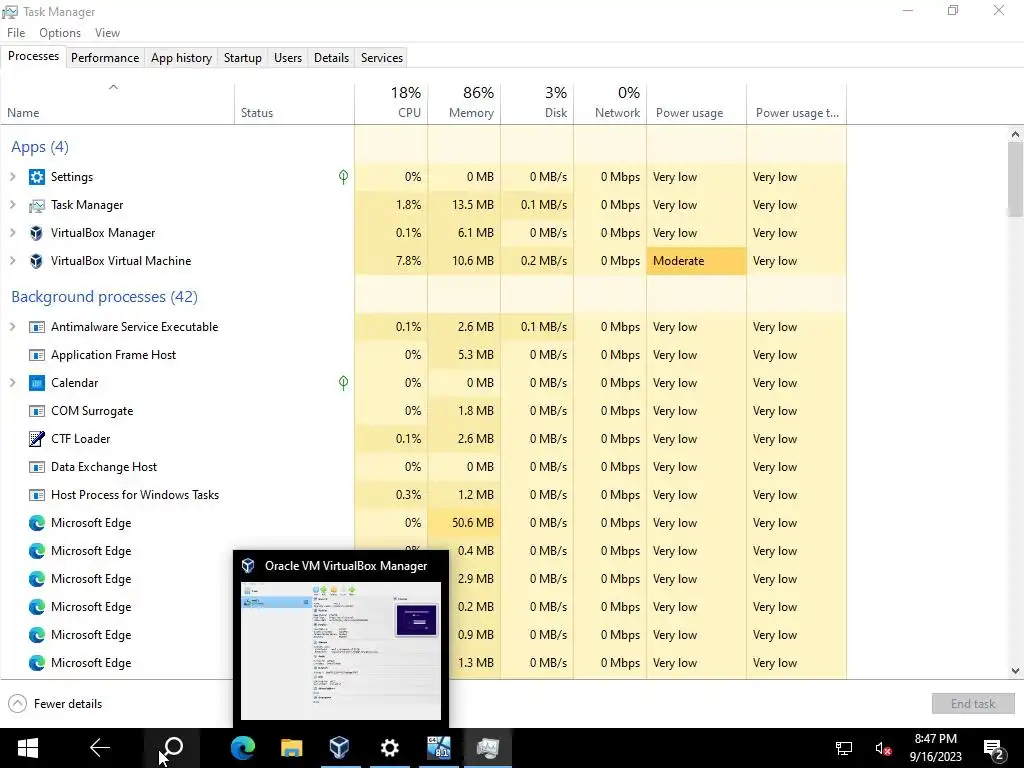Click the CTF Loader pen icon
The image size is (1024, 768).
(x=37, y=439)
